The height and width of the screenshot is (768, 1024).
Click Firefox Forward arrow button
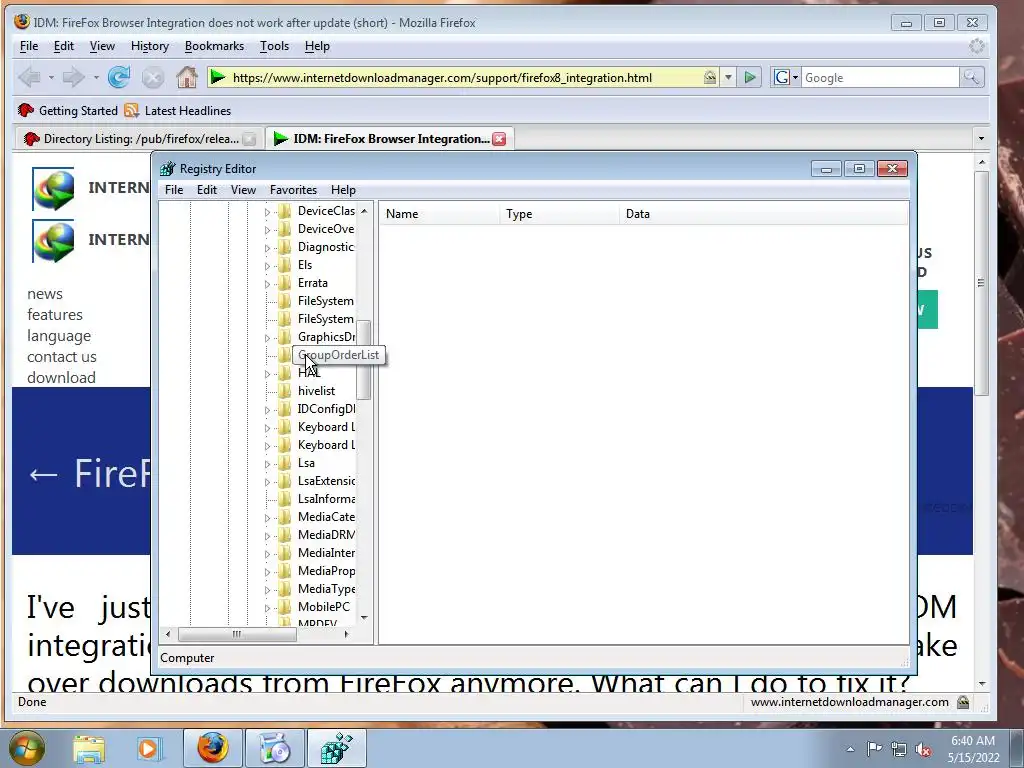click(73, 78)
